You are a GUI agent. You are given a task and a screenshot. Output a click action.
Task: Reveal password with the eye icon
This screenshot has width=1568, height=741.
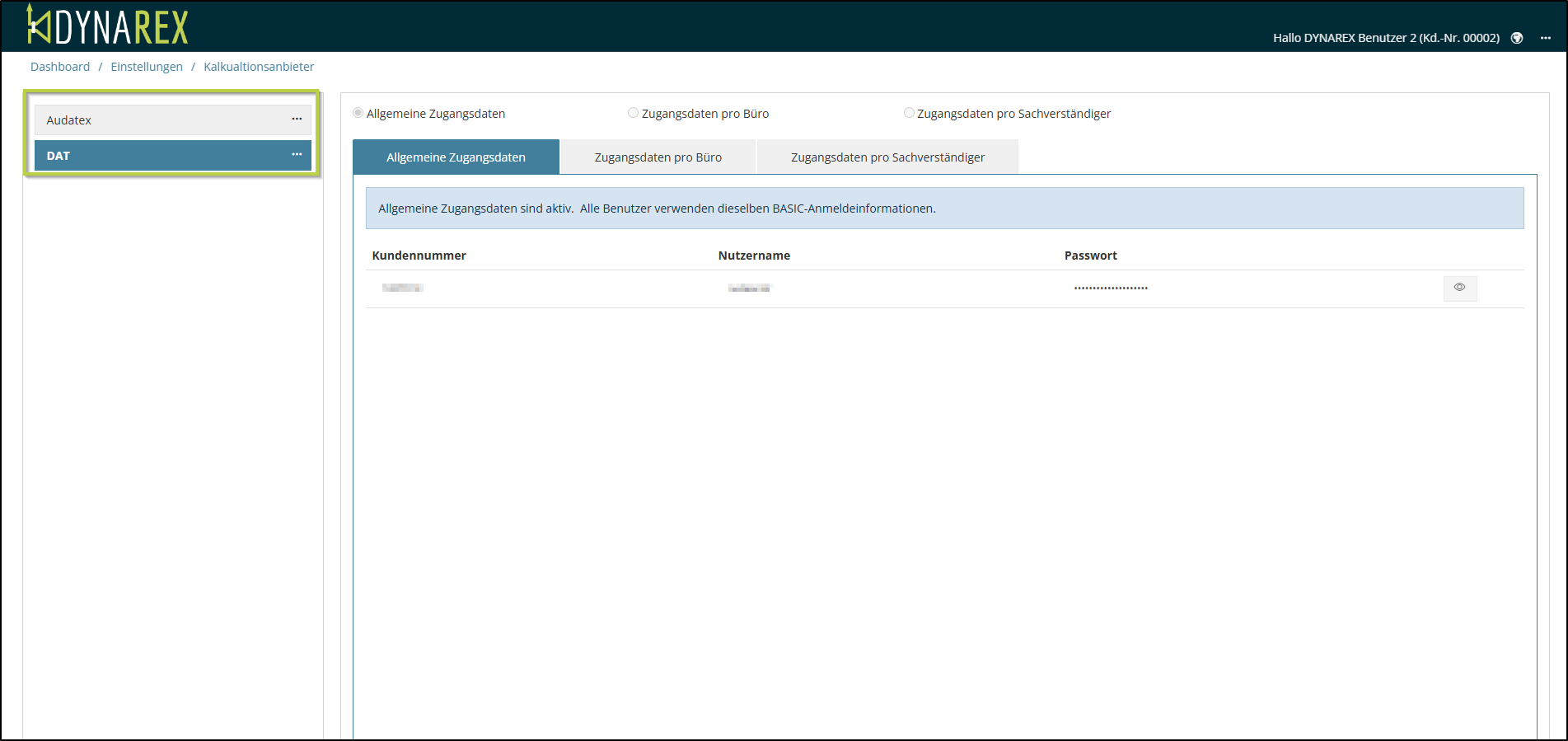(1459, 288)
